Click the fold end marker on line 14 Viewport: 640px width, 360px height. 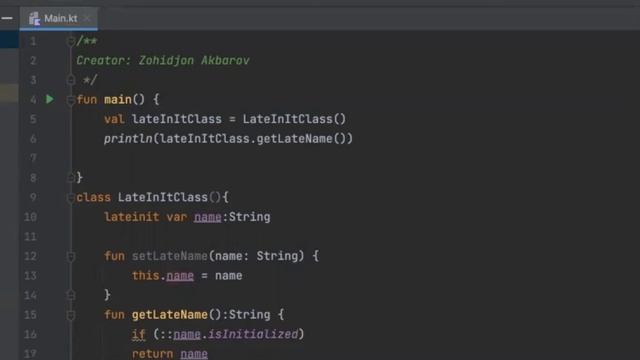click(71, 295)
